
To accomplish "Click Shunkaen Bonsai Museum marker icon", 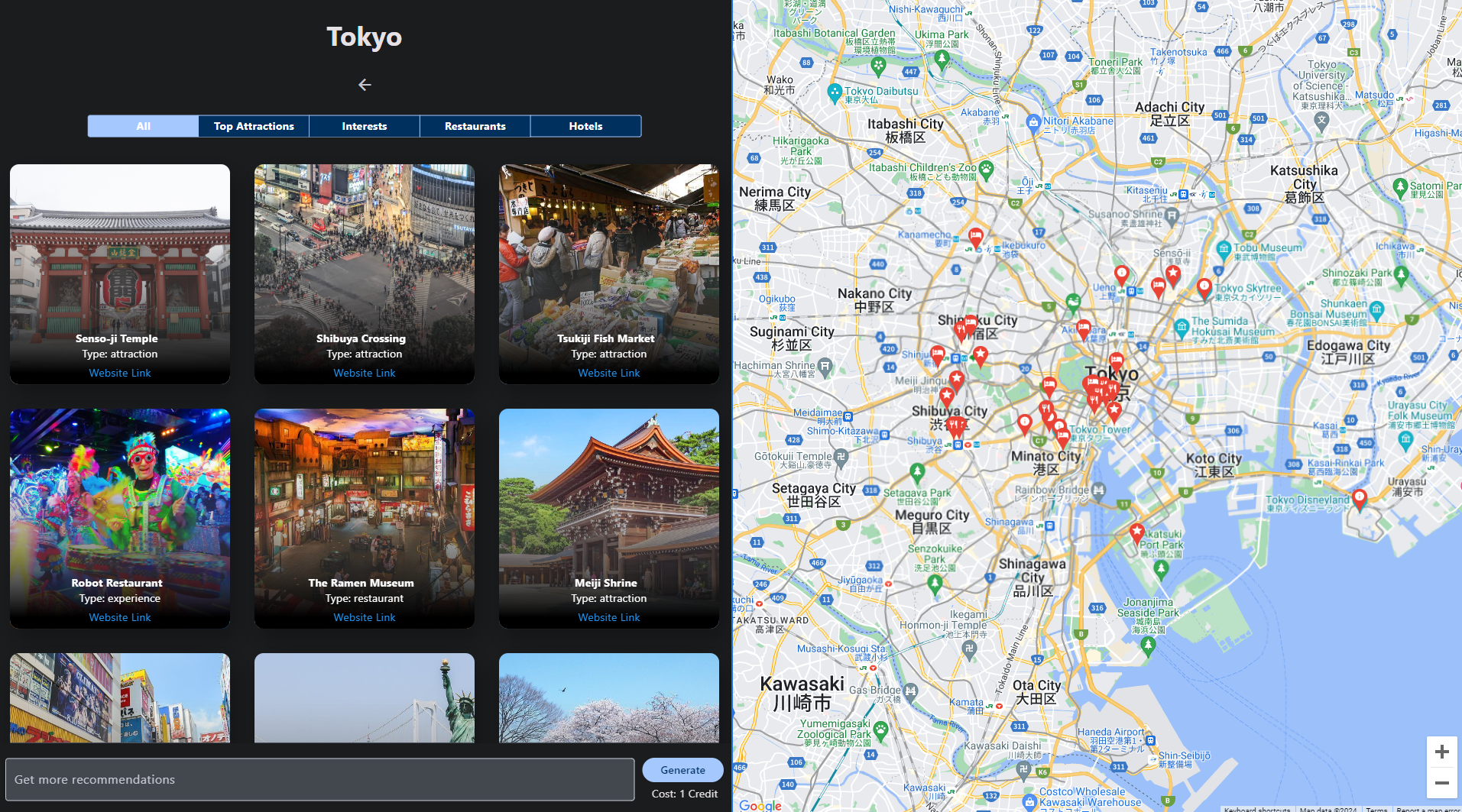I will coord(1377,309).
